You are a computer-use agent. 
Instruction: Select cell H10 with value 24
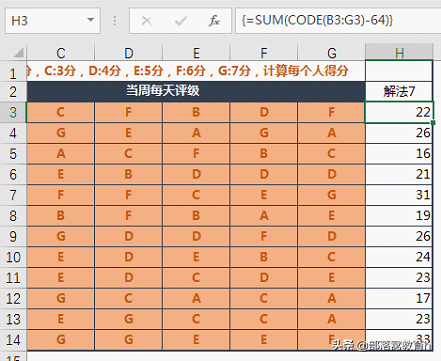coord(399,257)
